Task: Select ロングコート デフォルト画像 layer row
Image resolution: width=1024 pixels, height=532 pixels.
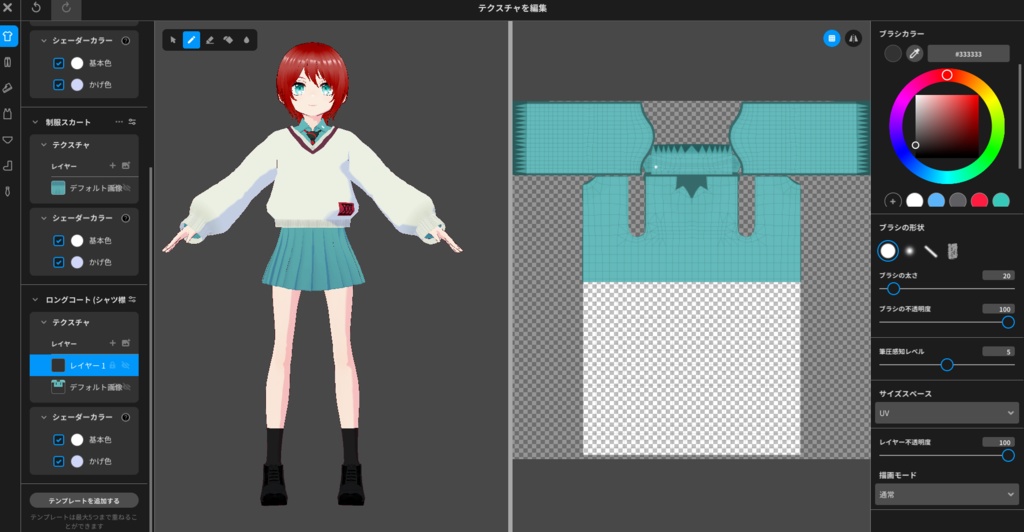Action: pos(84,387)
